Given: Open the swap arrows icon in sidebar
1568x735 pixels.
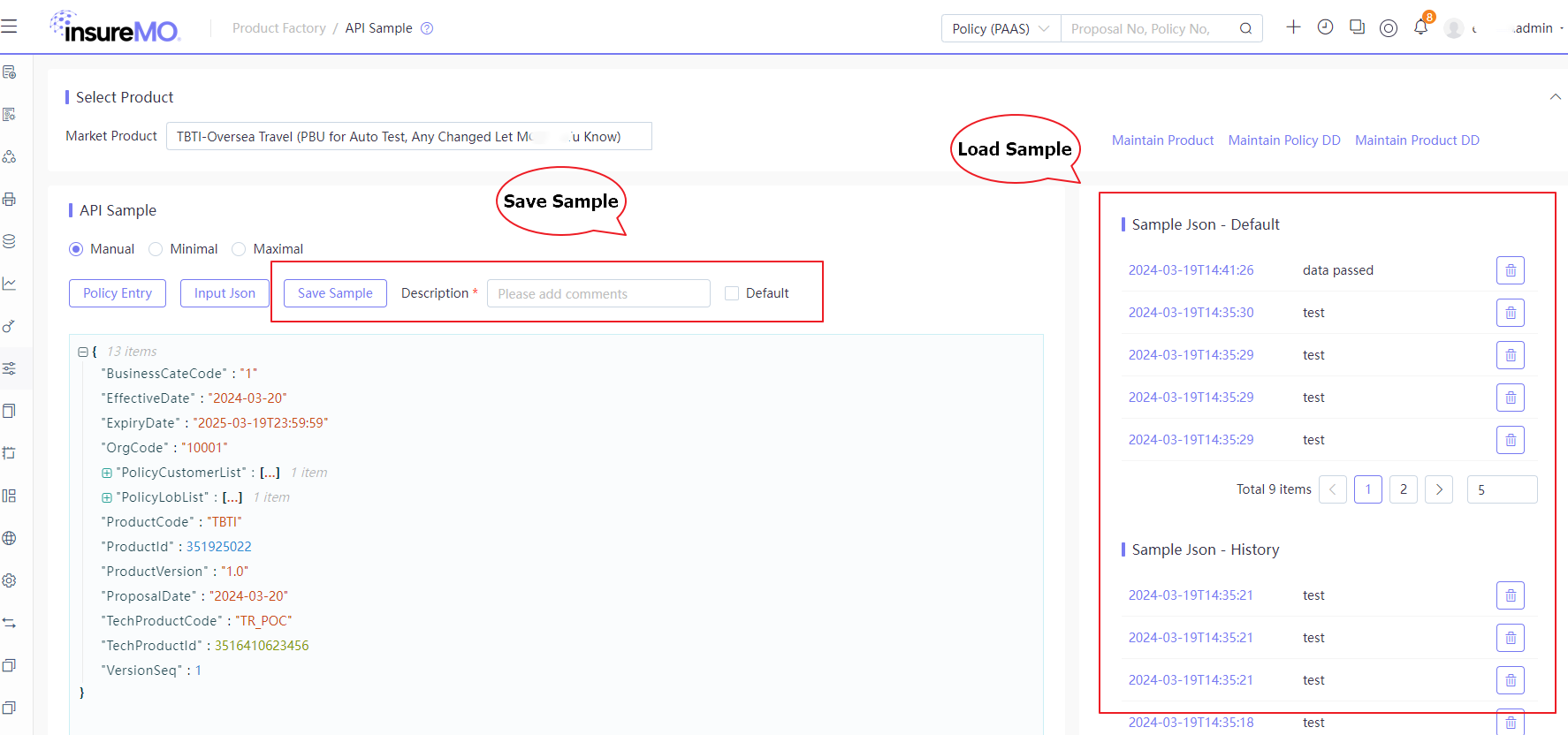Looking at the screenshot, I should coord(10,623).
